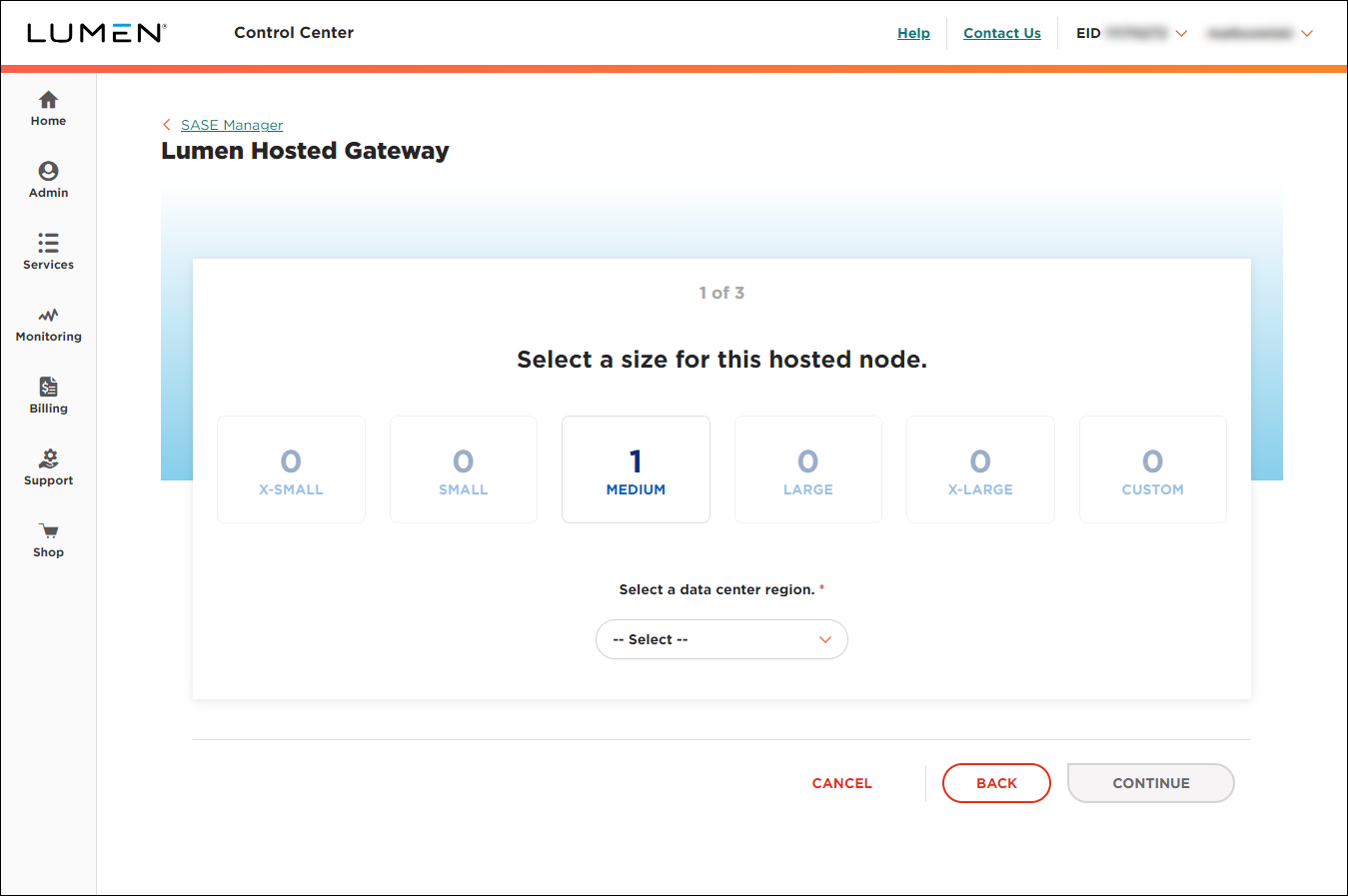Open the Home icon in sidebar

(x=48, y=100)
